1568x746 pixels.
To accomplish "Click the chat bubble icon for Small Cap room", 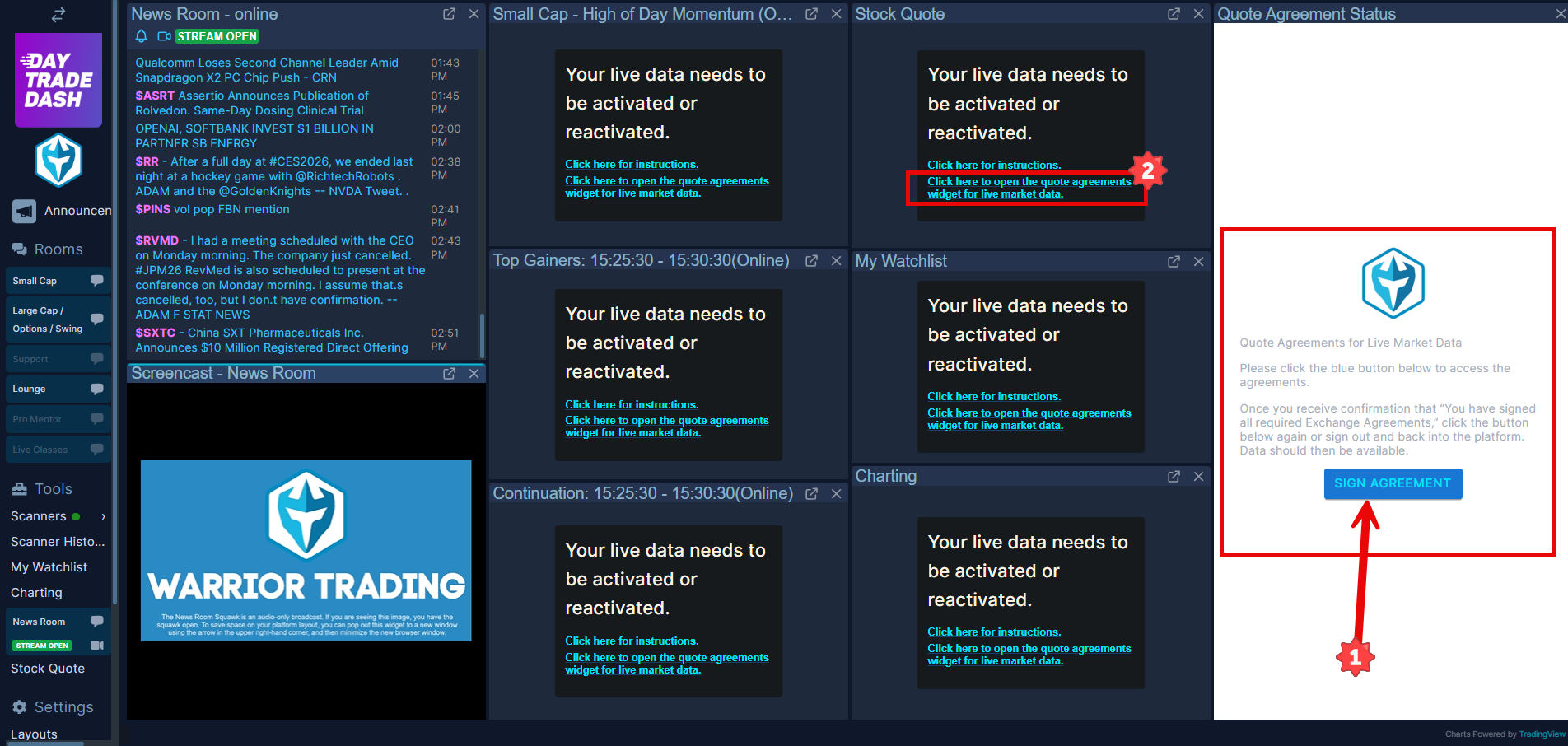I will pos(96,281).
